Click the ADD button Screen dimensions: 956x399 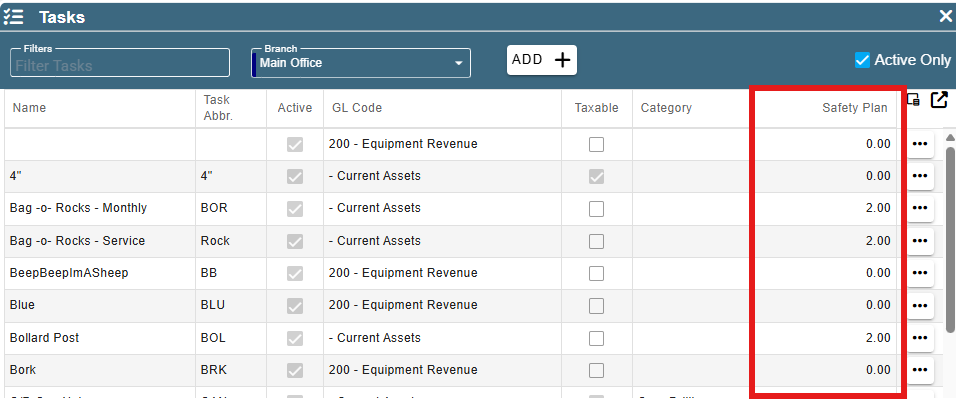coord(541,60)
